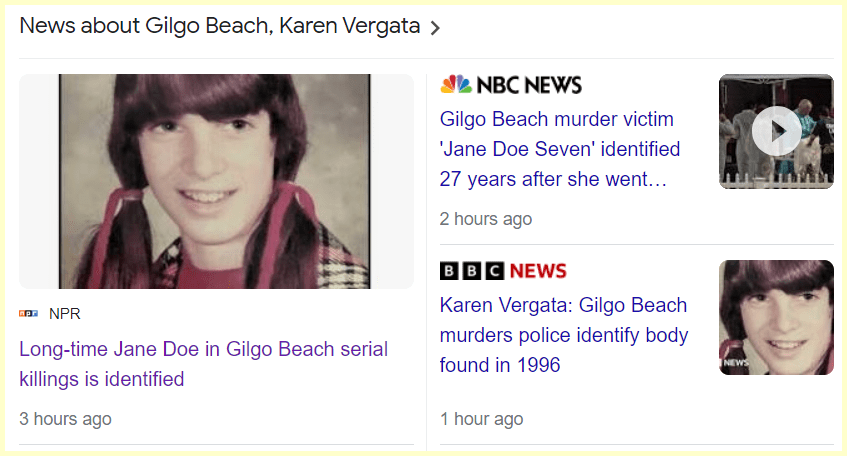
Task: Click the "NBC NEWS" wordmark text
Action: (x=530, y=85)
